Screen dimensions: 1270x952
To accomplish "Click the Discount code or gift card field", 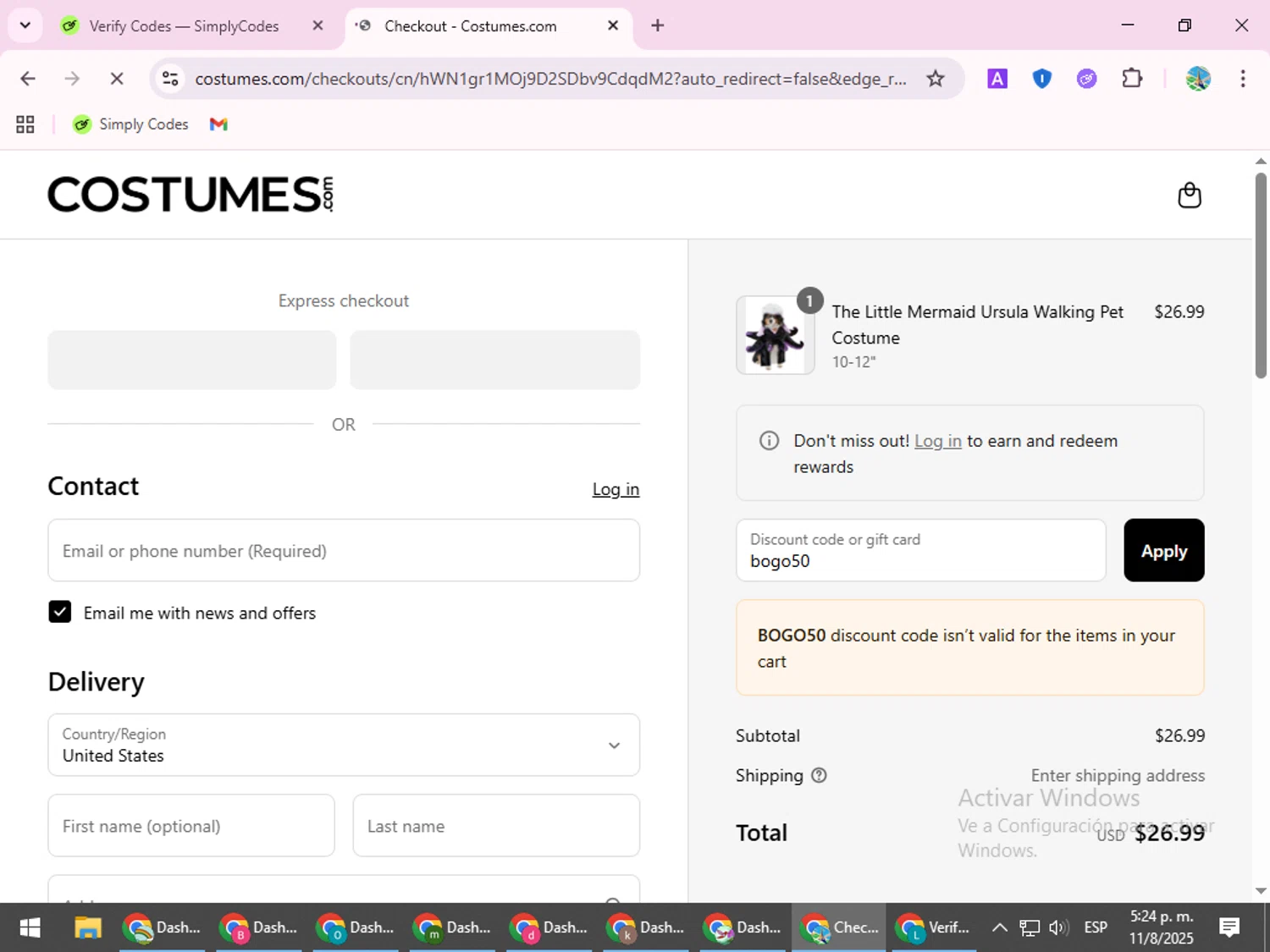I will [x=921, y=550].
